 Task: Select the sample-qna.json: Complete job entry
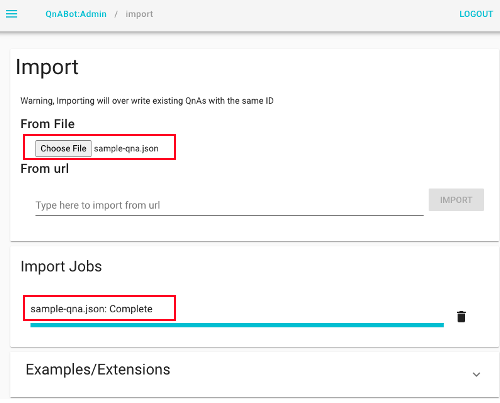pos(91,309)
